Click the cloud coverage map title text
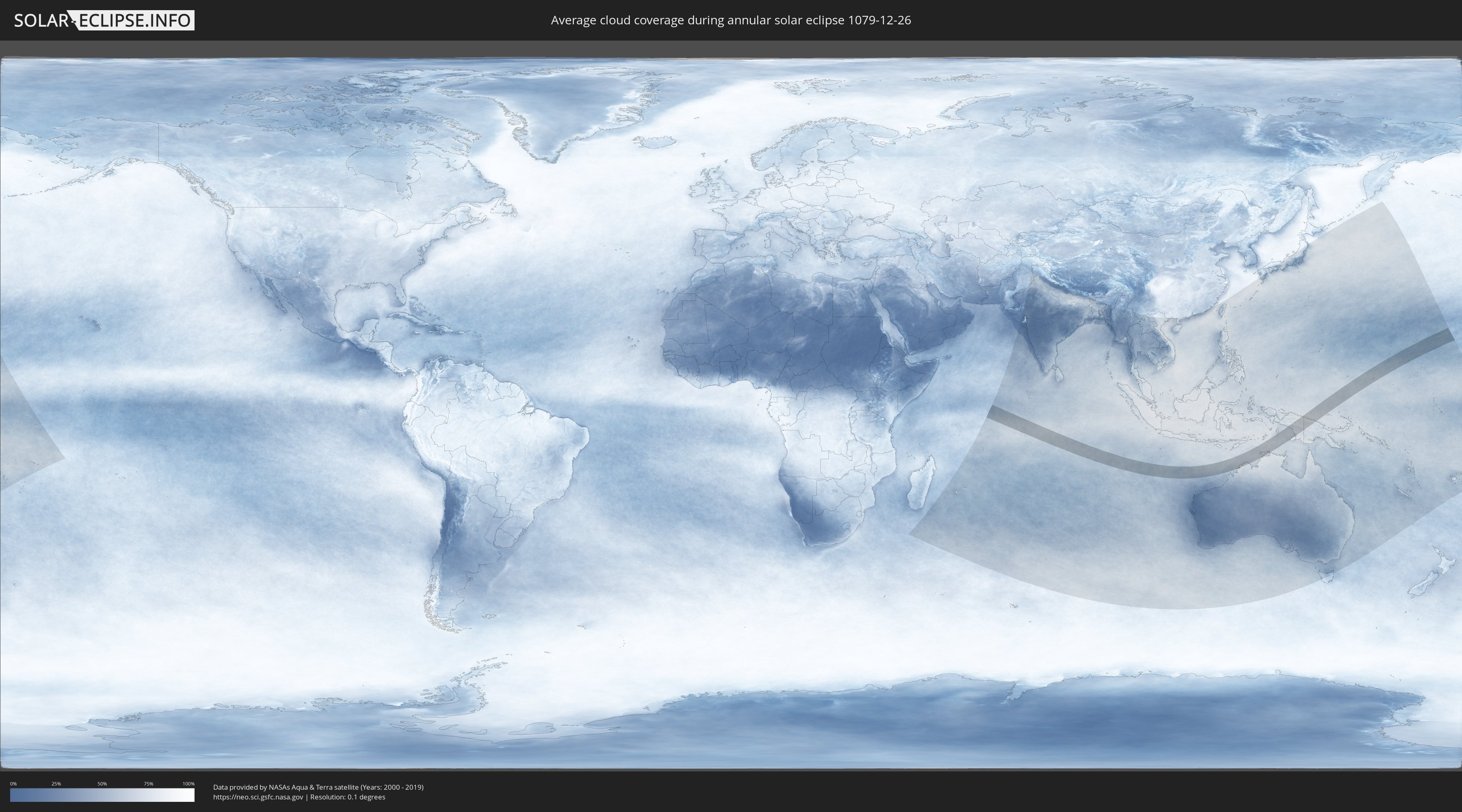The width and height of the screenshot is (1462, 812). 731,20
